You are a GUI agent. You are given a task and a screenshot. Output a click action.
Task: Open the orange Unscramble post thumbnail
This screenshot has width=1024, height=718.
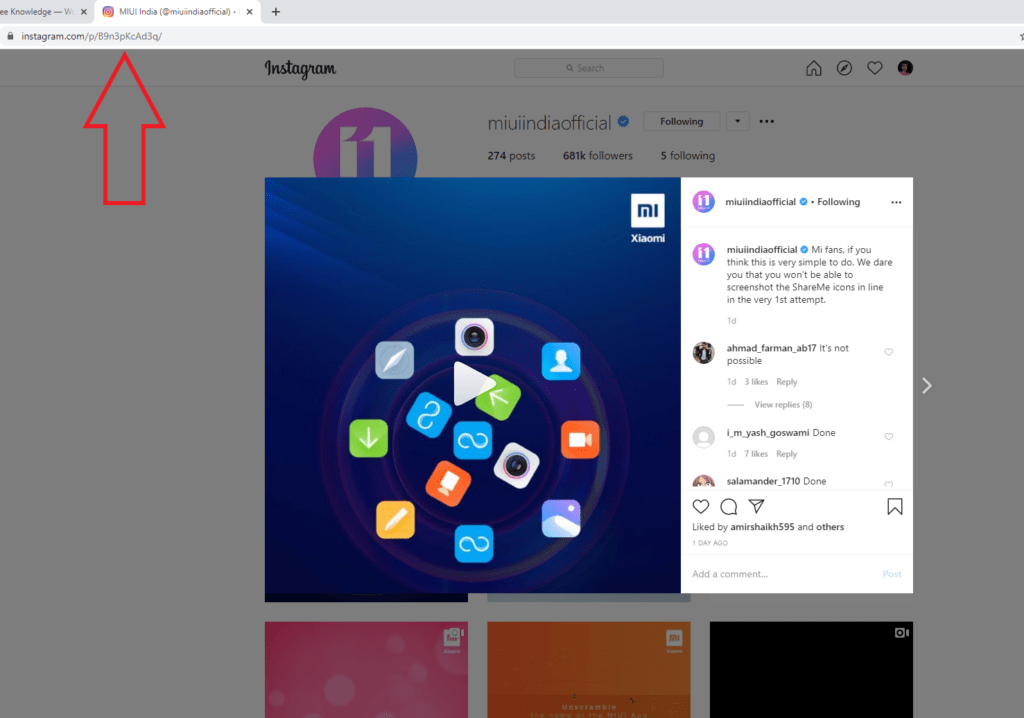(x=588, y=670)
